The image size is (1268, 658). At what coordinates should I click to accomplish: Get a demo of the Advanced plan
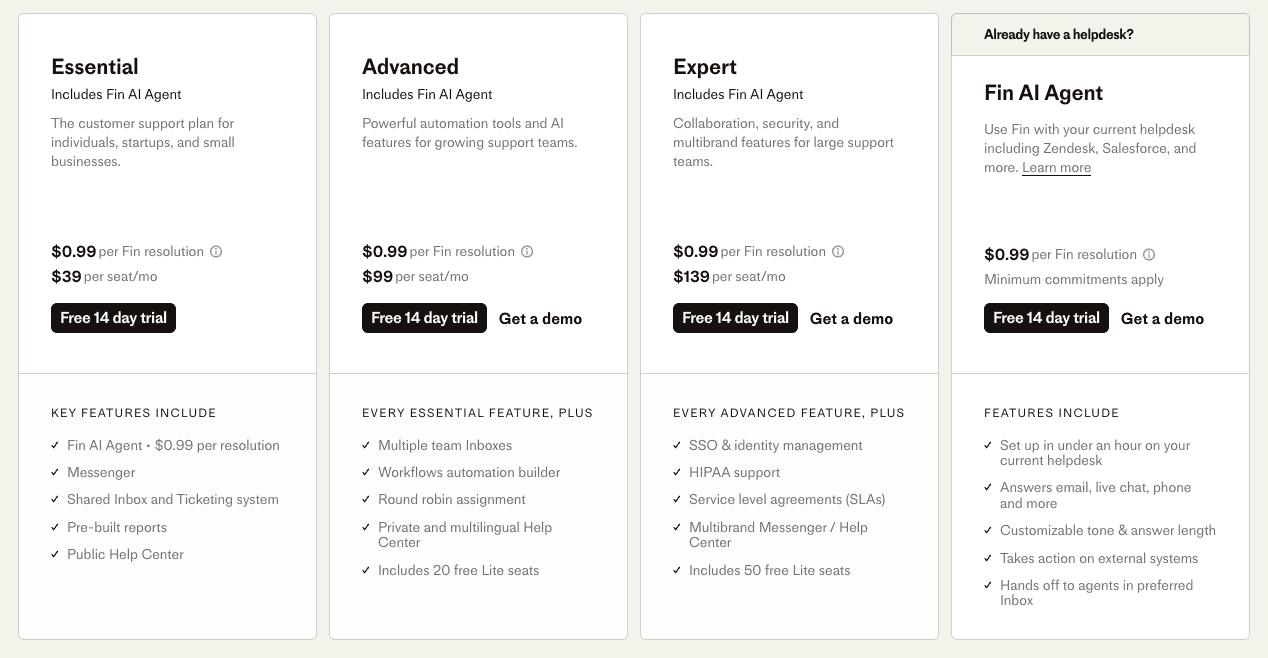click(540, 319)
